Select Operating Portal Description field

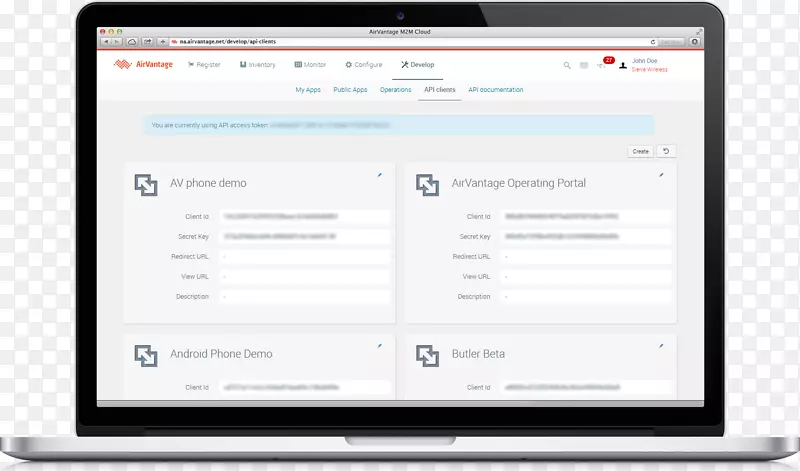pos(586,296)
